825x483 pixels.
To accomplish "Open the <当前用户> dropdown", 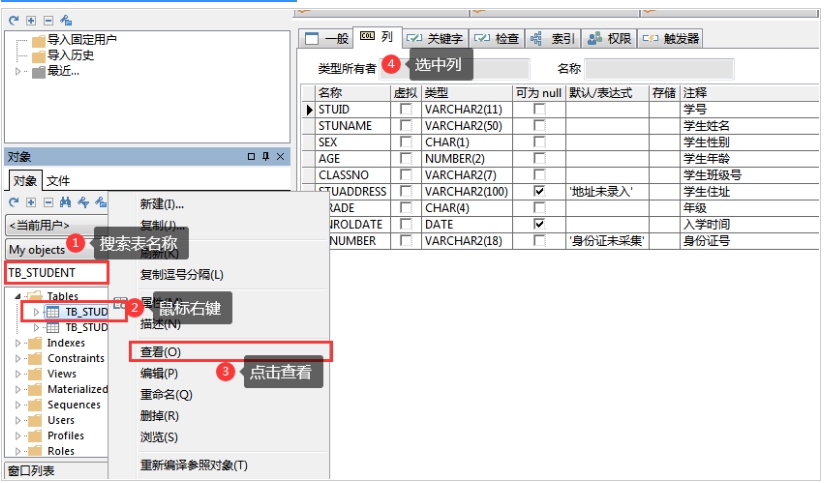I will [56, 225].
